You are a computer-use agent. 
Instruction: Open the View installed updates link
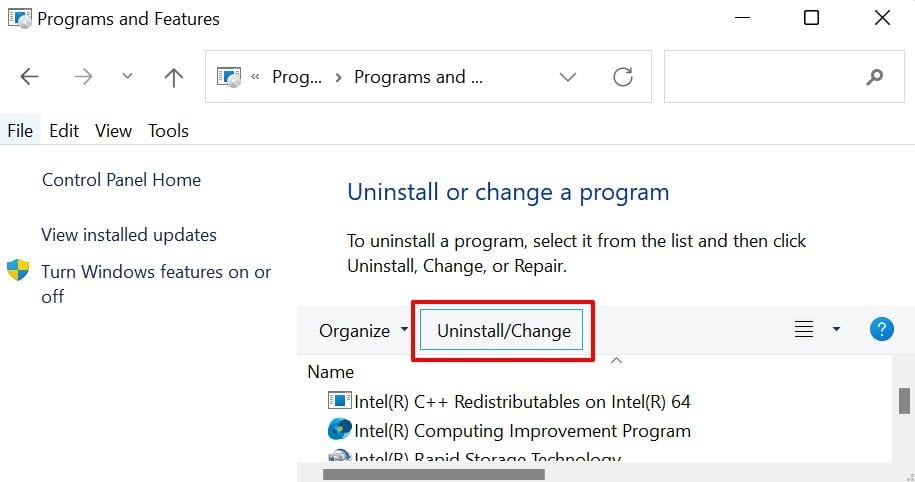point(129,235)
